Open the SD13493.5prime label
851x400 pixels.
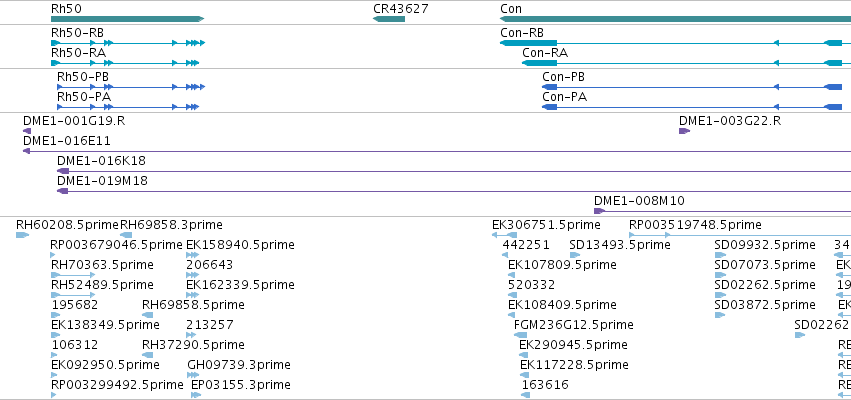pyautogui.click(x=620, y=245)
